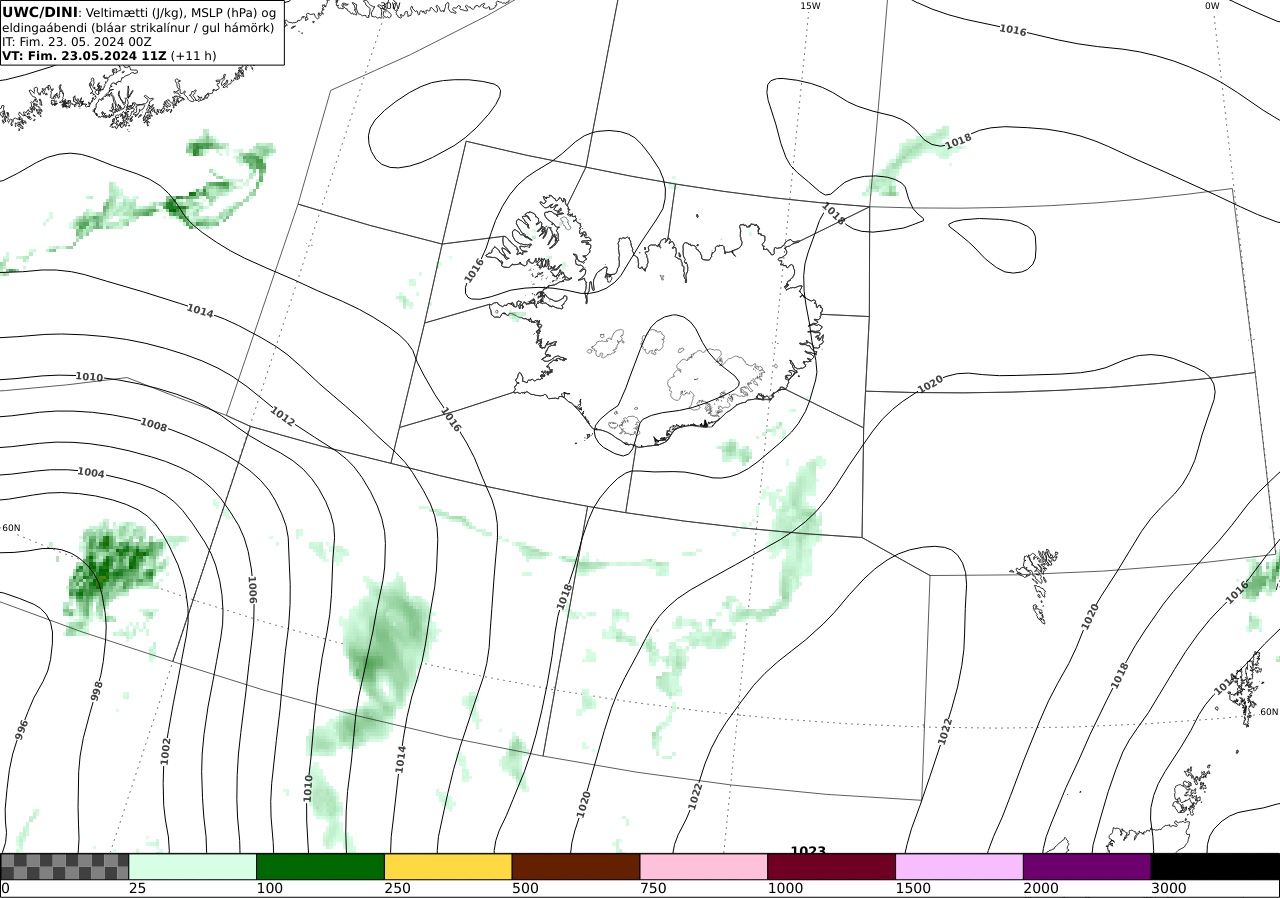This screenshot has height=898, width=1280.
Task: Click the legend tick value '750'
Action: coord(653,888)
